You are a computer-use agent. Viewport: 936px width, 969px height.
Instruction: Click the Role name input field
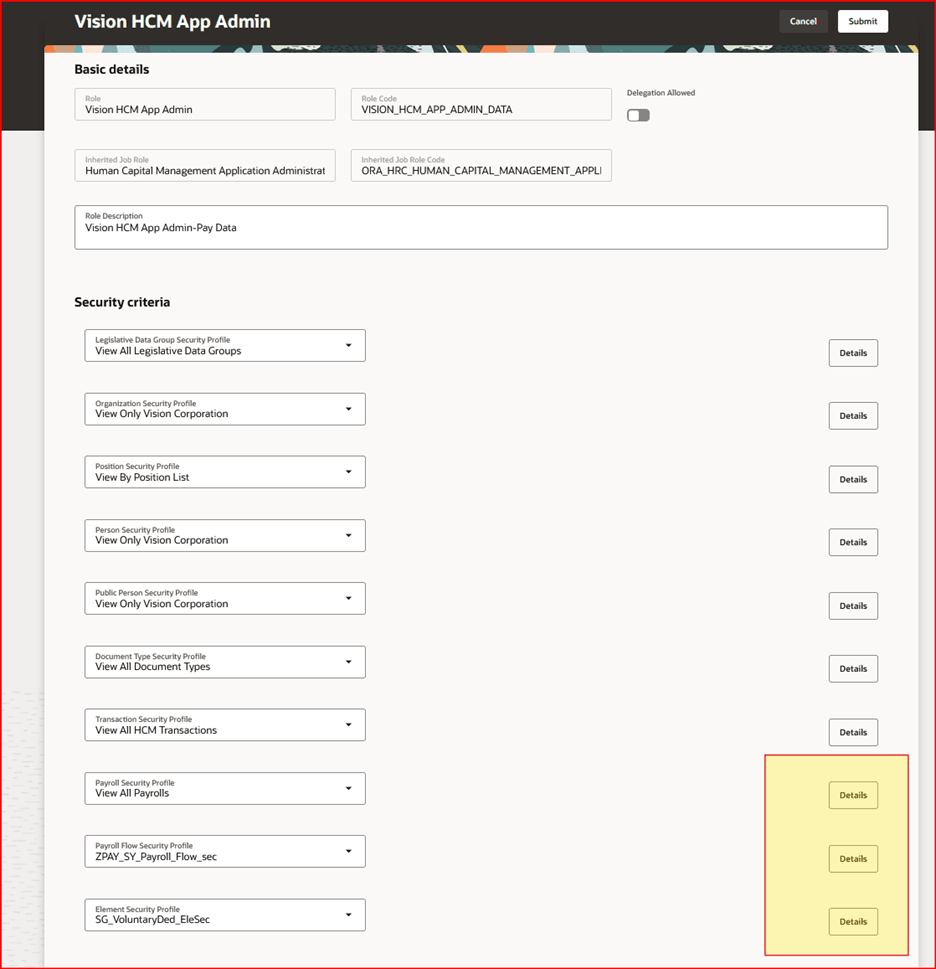204,104
